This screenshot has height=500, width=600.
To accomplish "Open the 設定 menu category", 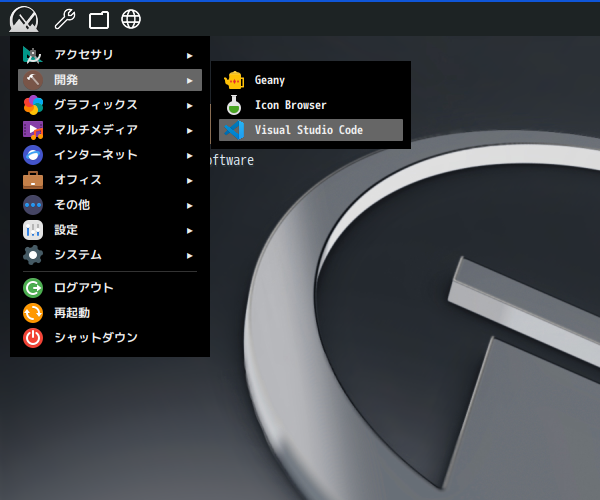I will pyautogui.click(x=66, y=230).
